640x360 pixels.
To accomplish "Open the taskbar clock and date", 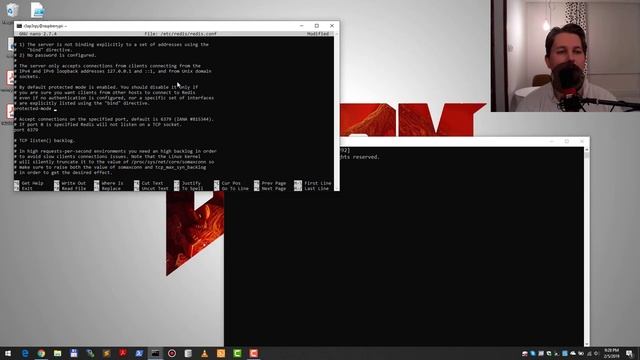I will pyautogui.click(x=611, y=353).
